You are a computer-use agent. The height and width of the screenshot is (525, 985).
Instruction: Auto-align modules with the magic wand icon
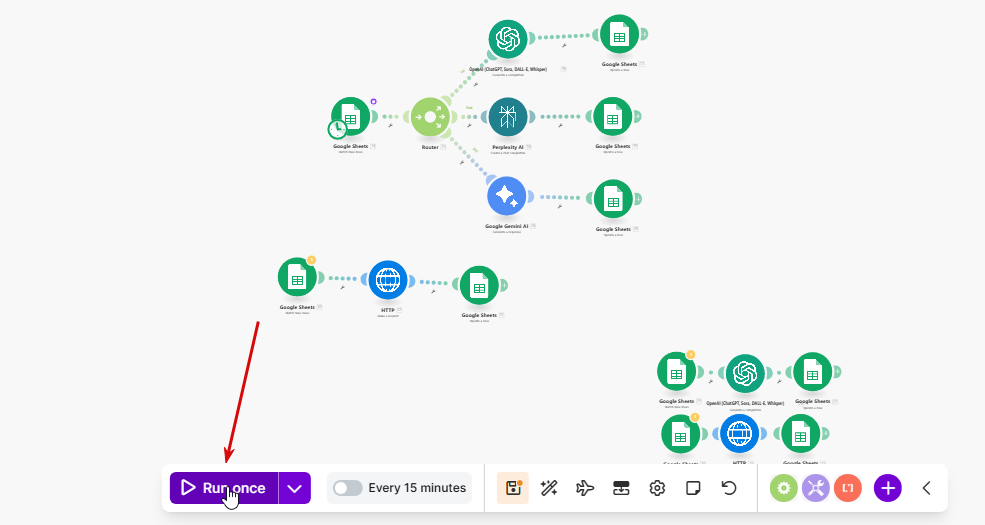coord(549,488)
